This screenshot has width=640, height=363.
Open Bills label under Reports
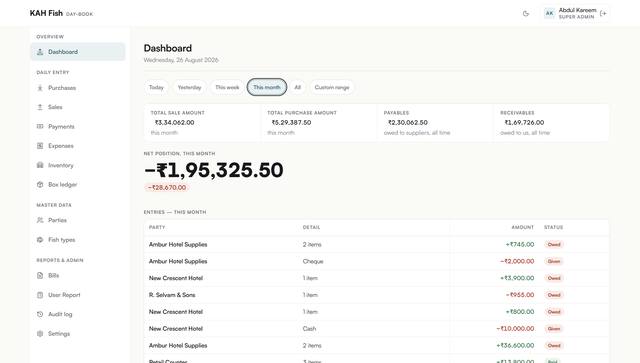click(x=53, y=276)
